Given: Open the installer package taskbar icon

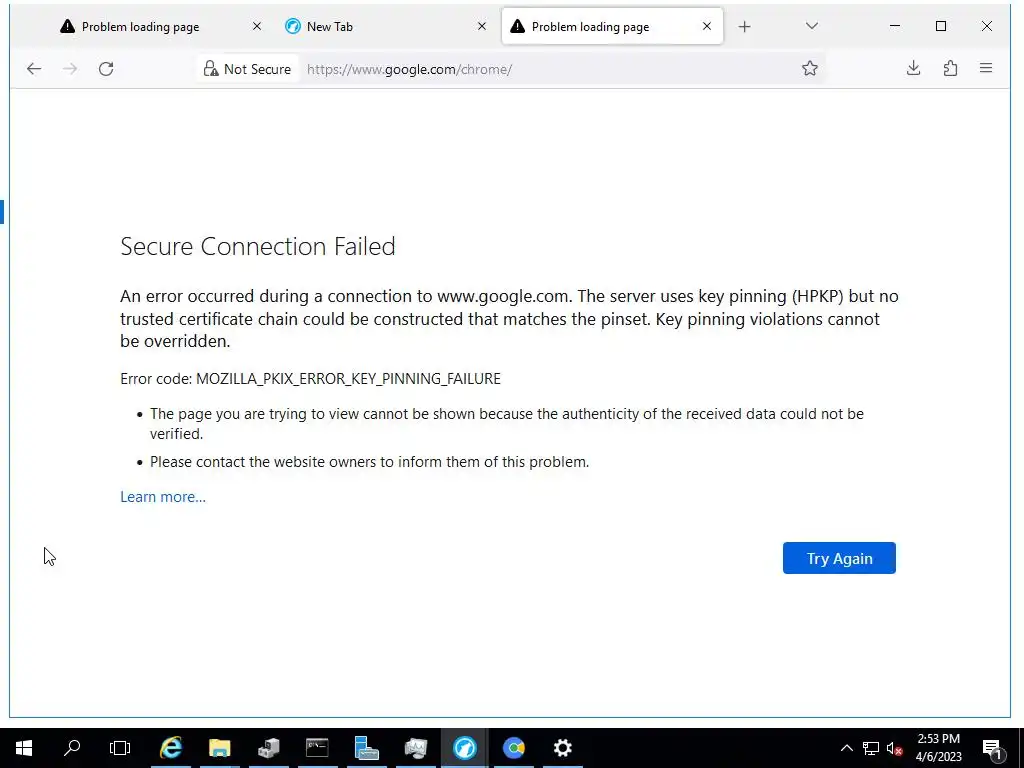Looking at the screenshot, I should pyautogui.click(x=268, y=748).
